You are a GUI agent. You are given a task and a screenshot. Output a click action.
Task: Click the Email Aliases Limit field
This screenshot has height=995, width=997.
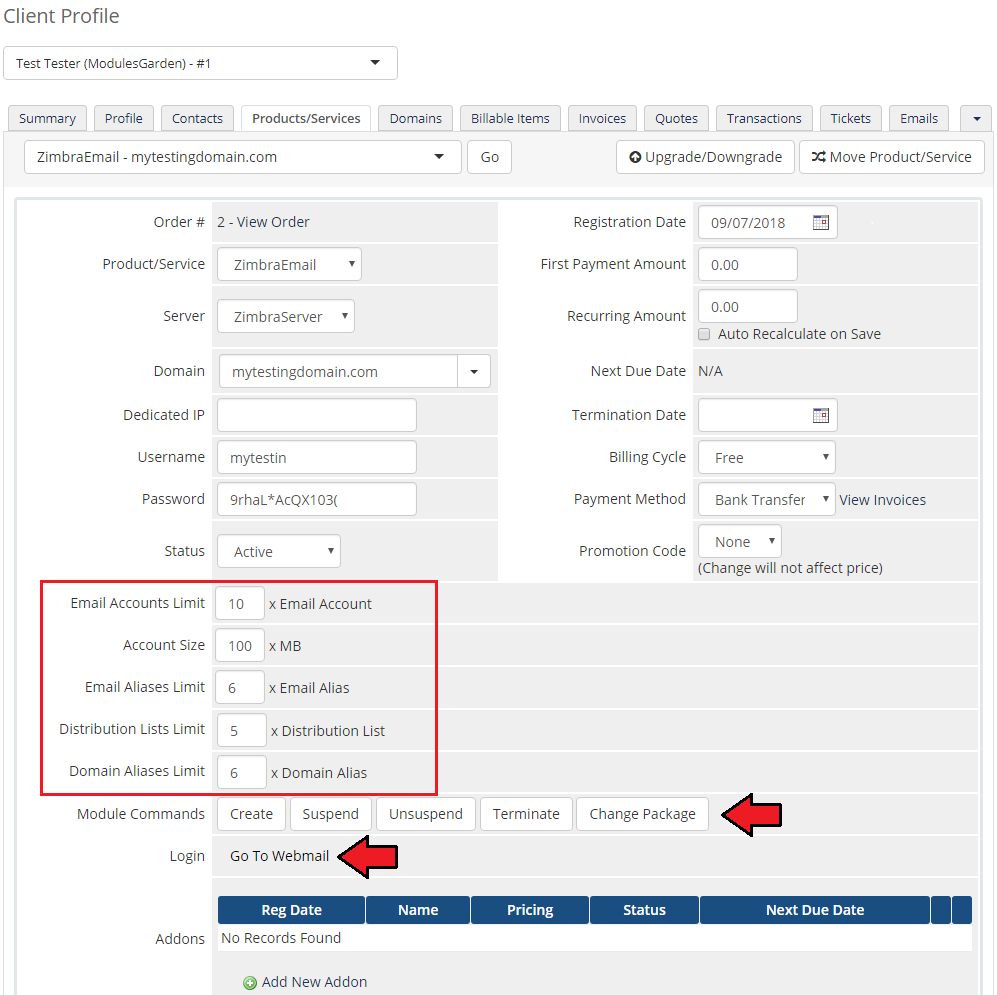(x=240, y=687)
